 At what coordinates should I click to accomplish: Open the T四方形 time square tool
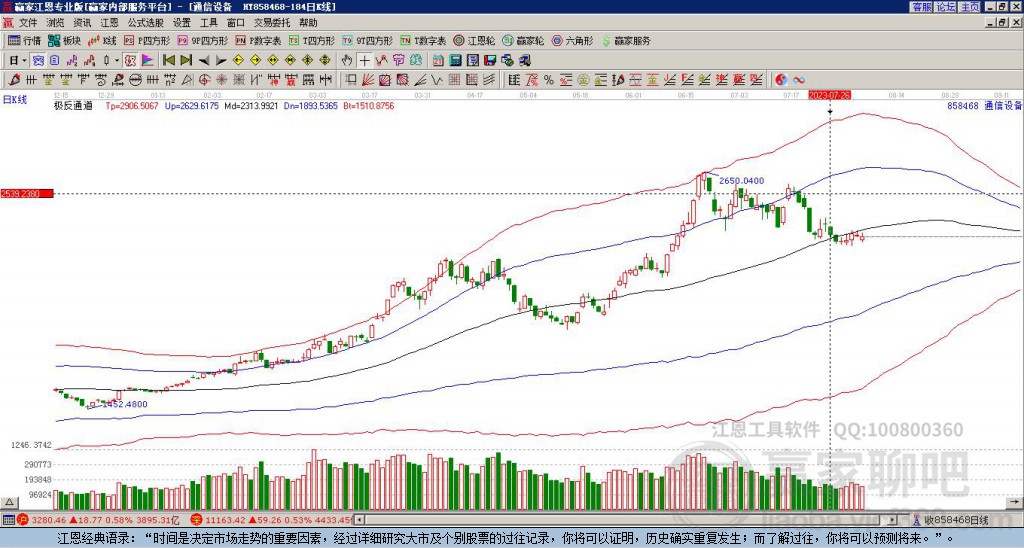click(312, 40)
